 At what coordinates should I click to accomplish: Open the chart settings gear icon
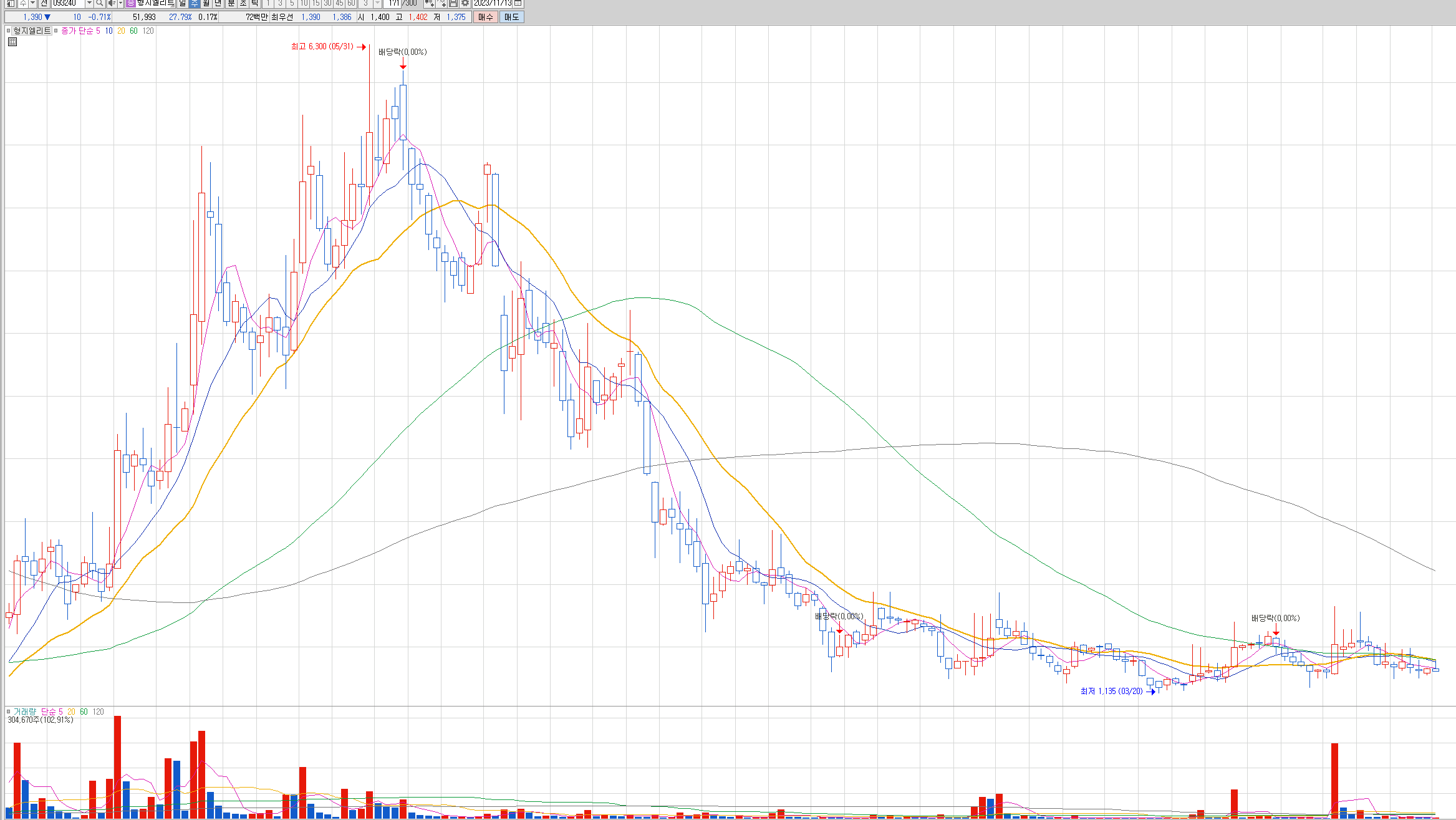465,3
